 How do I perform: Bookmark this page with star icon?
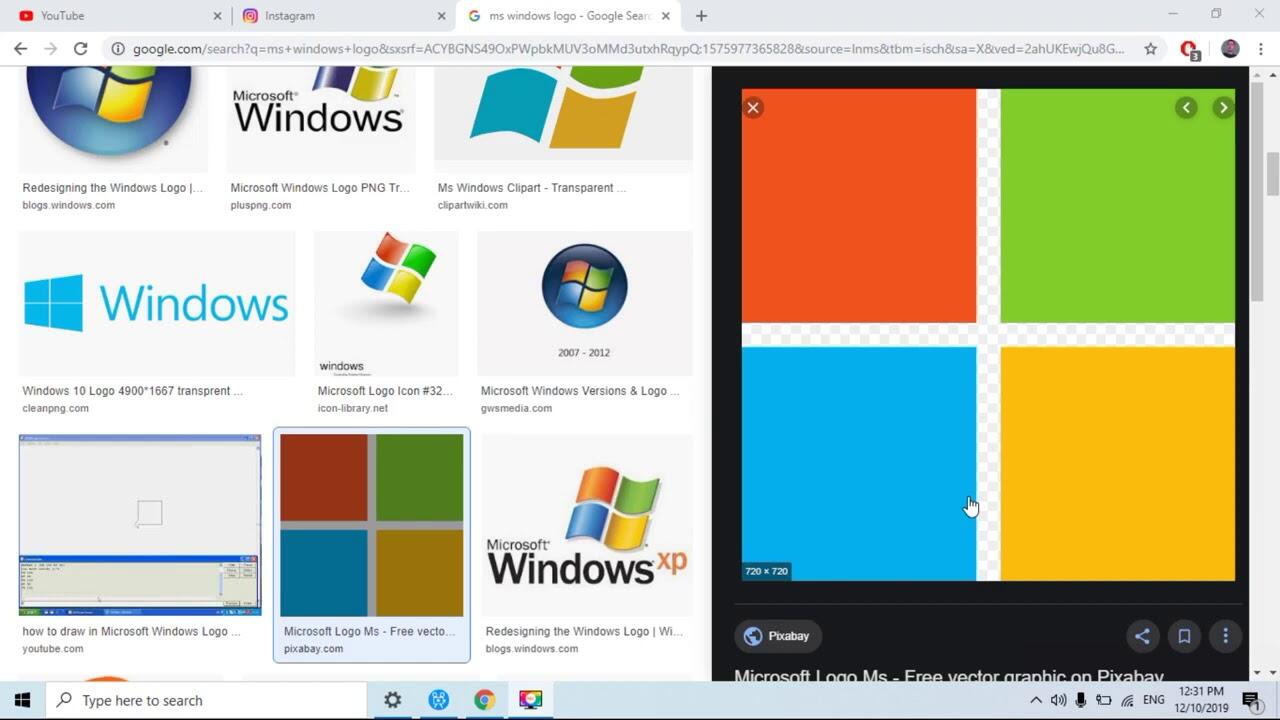(1150, 49)
